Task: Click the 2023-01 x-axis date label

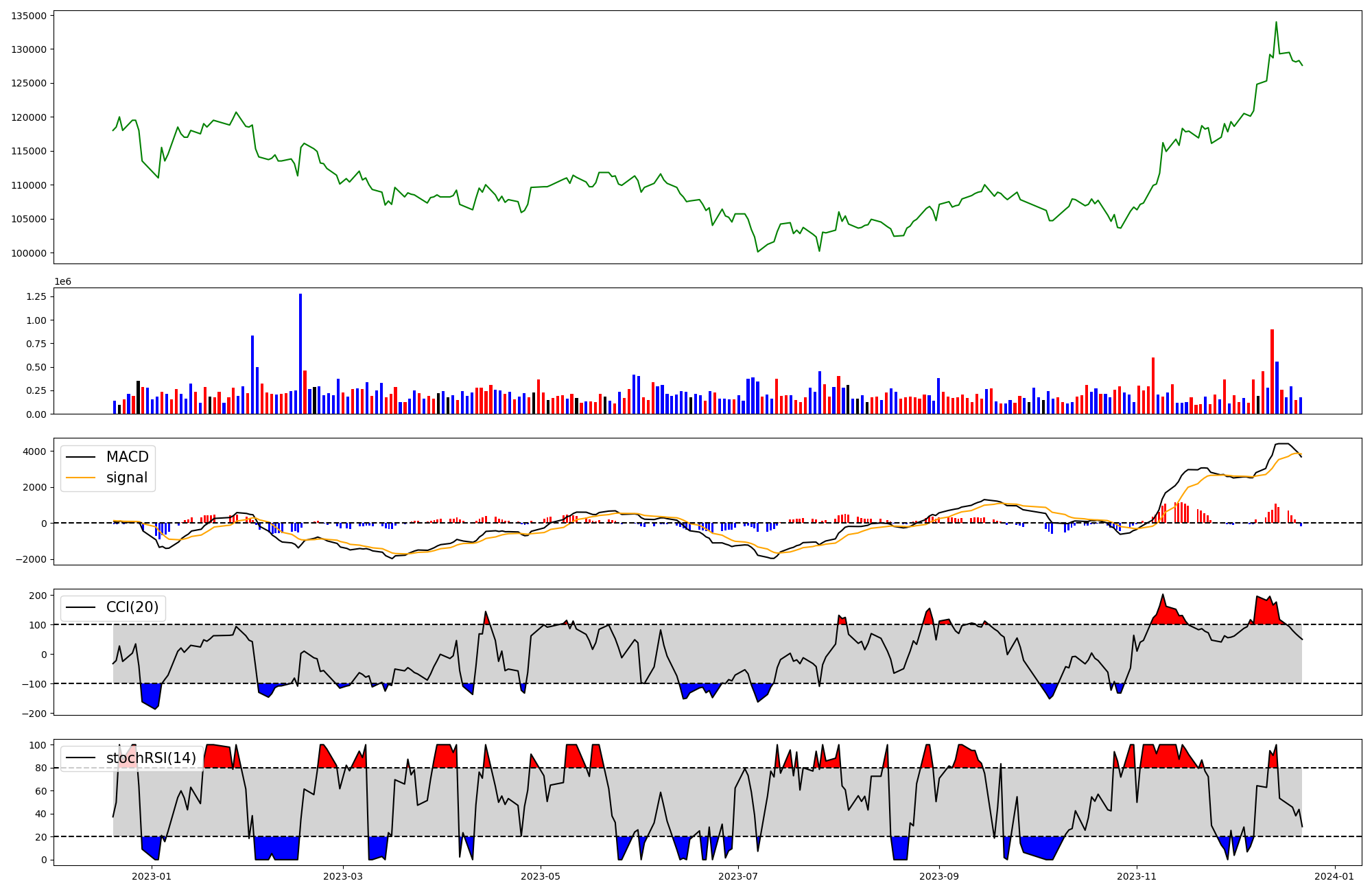Action: (x=152, y=876)
